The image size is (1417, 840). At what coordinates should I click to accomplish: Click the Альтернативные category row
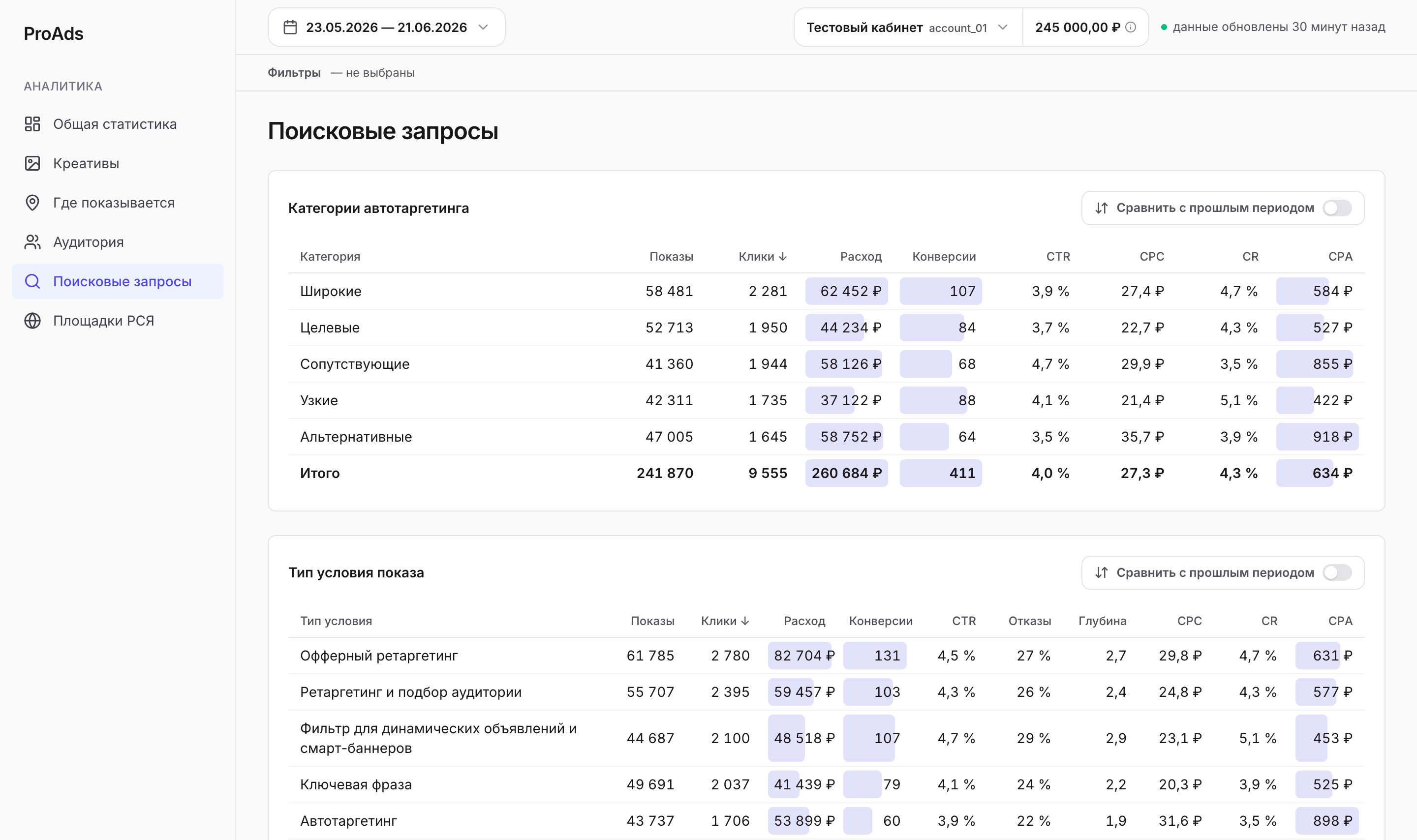[827, 437]
